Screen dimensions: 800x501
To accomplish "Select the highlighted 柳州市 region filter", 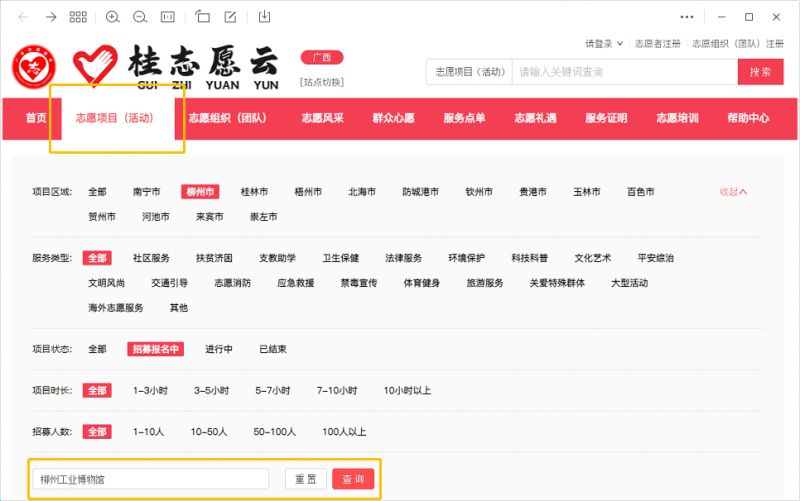I will [200, 192].
